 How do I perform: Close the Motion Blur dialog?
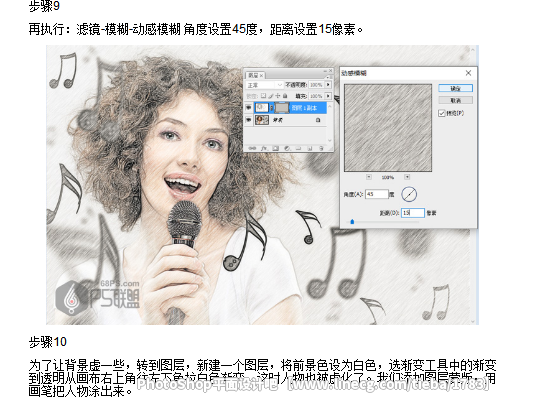click(468, 73)
